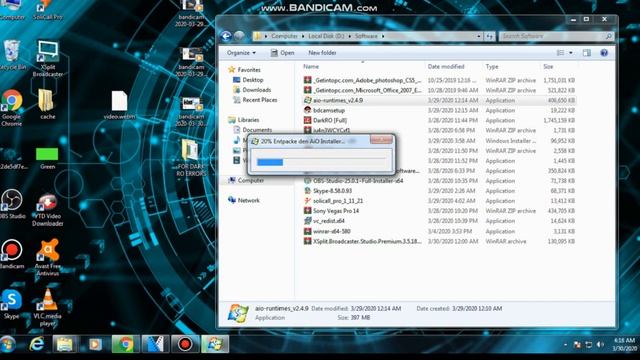The image size is (640, 360).
Task: Click the Computer breadcrumb in address bar
Action: [x=284, y=36]
